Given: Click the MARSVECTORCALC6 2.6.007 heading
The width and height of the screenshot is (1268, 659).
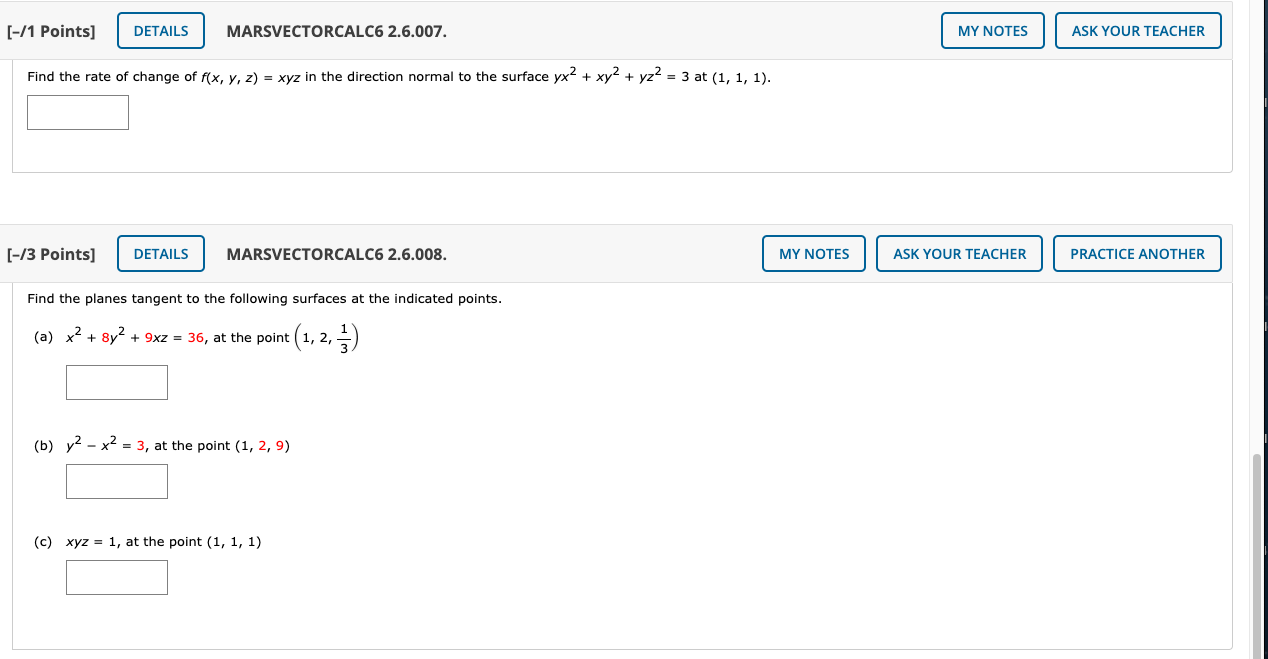Looking at the screenshot, I should coord(337,31).
